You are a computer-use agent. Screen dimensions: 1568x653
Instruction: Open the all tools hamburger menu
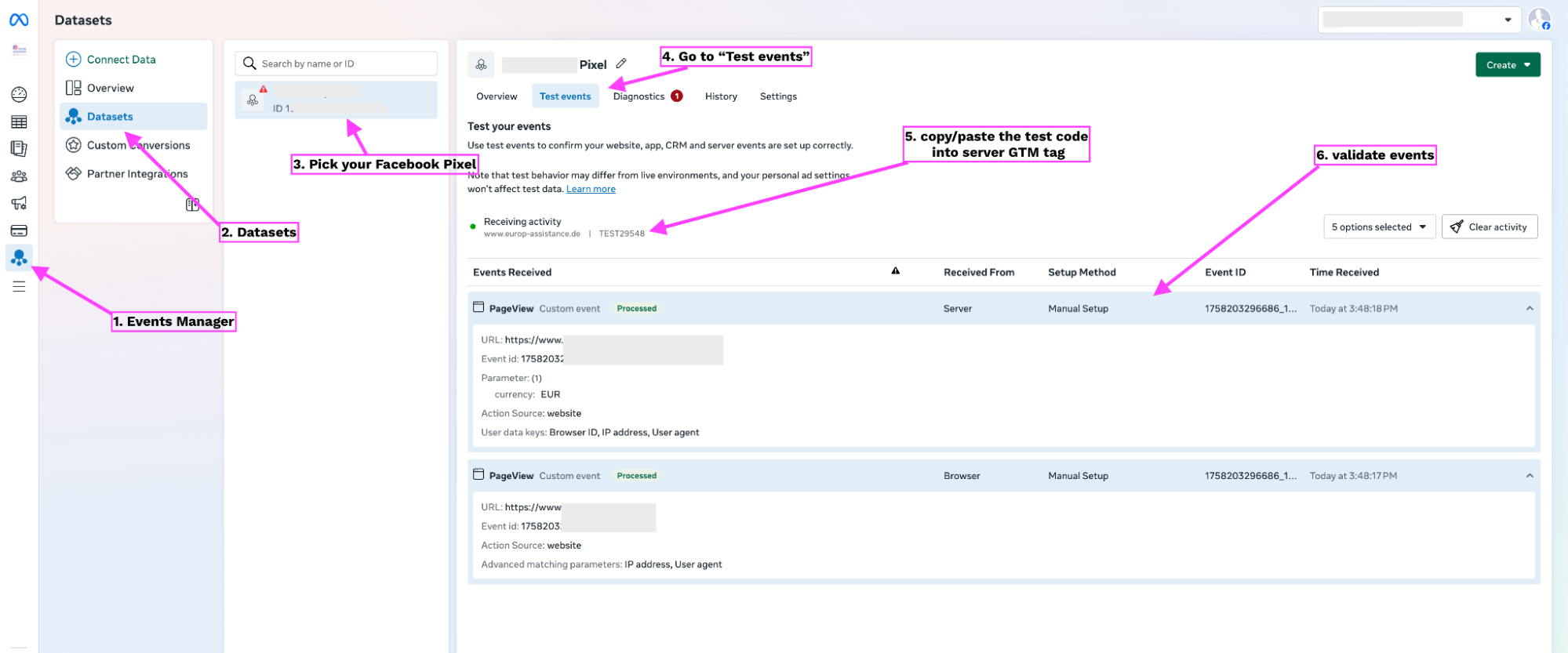click(x=19, y=287)
